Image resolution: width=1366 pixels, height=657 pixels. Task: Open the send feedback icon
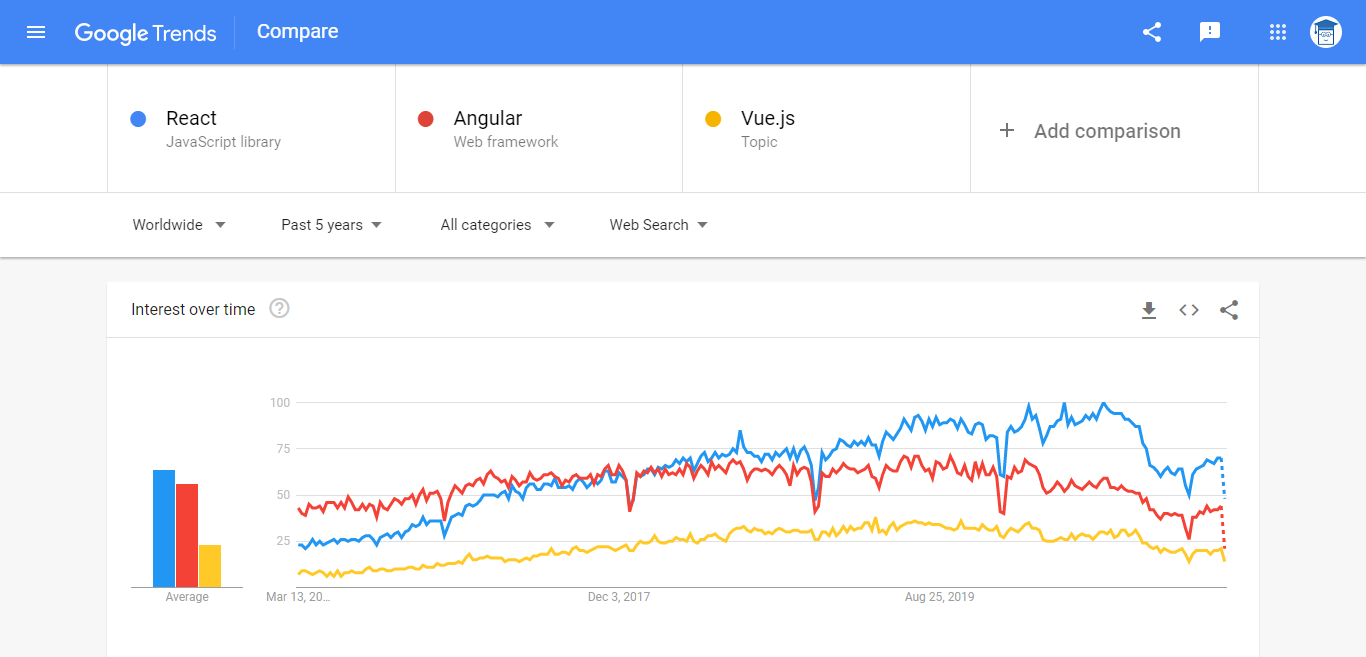[x=1210, y=32]
